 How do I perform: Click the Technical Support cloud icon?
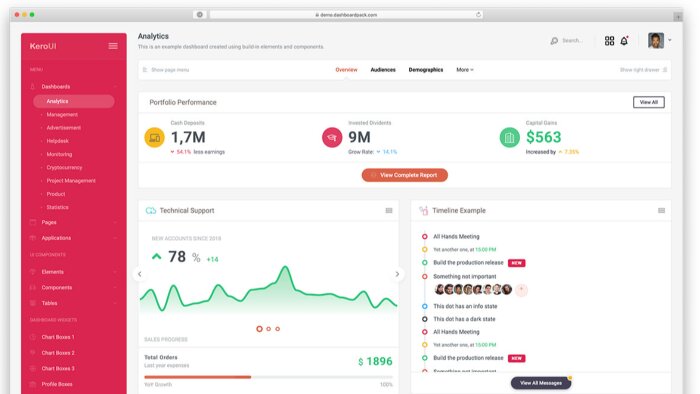point(151,211)
